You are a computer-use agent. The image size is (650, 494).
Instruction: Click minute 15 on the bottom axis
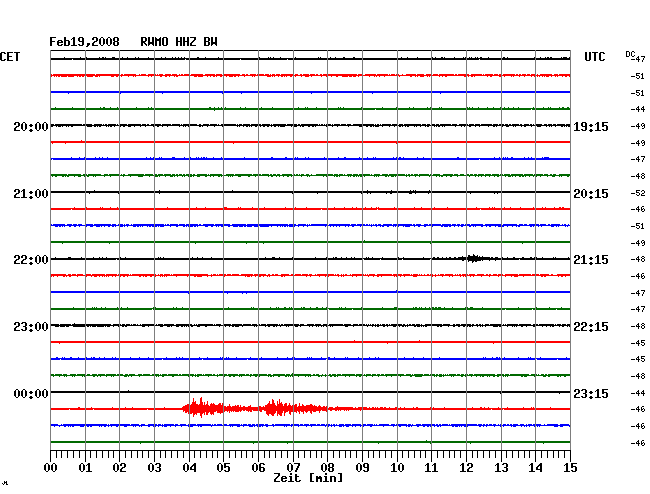coord(570,467)
